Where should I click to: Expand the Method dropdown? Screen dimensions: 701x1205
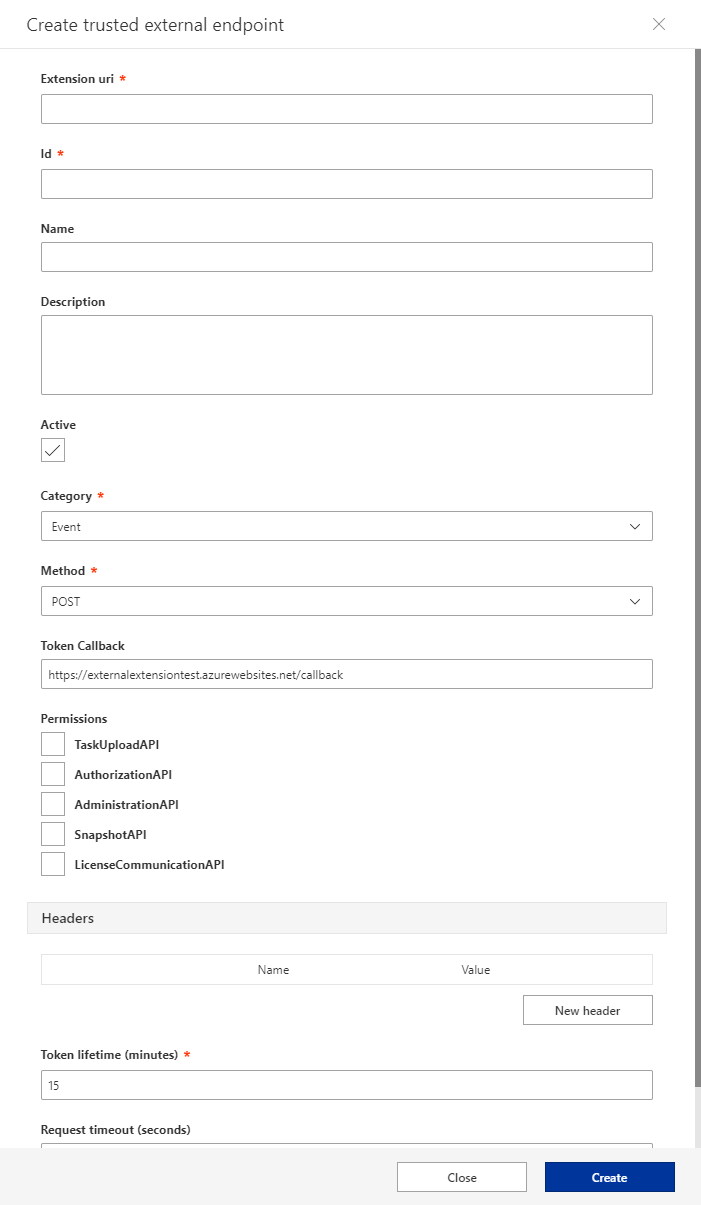346,601
